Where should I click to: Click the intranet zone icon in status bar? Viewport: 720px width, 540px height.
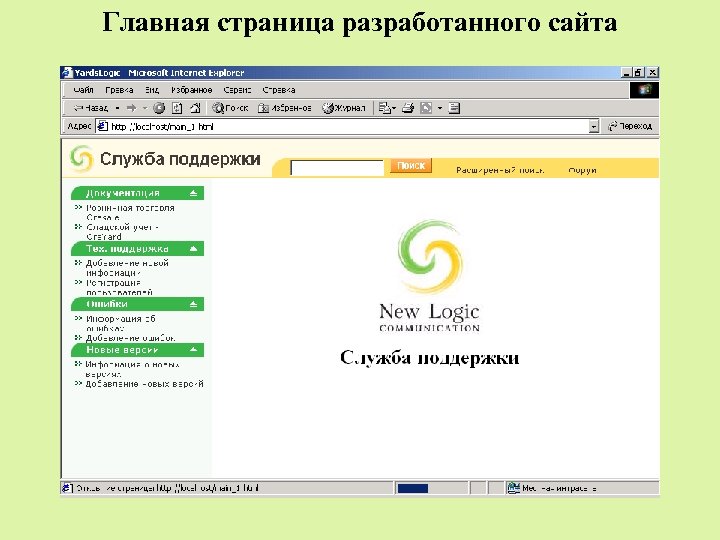513,488
